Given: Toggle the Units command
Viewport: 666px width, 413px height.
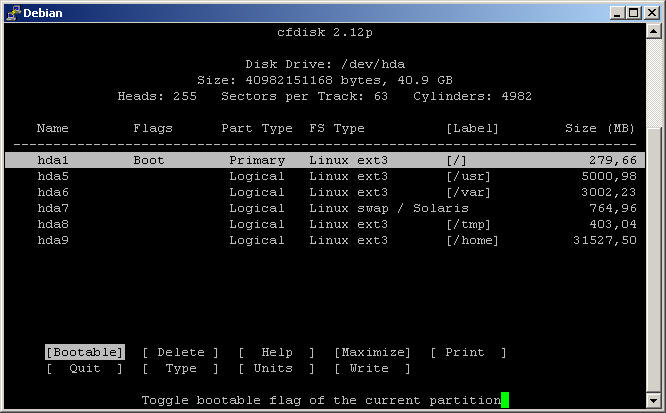Looking at the screenshot, I should click(276, 368).
